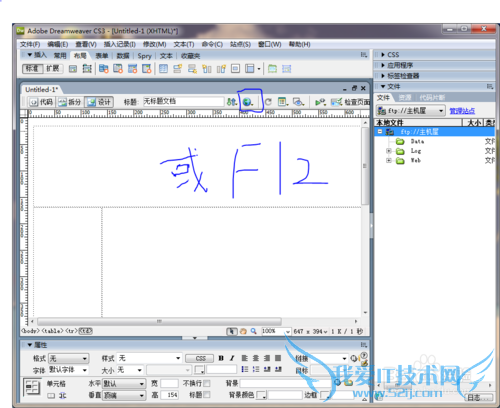Screen dimensions: 500x408
Task: Switch to the 表单 insert tab
Action: click(102, 56)
